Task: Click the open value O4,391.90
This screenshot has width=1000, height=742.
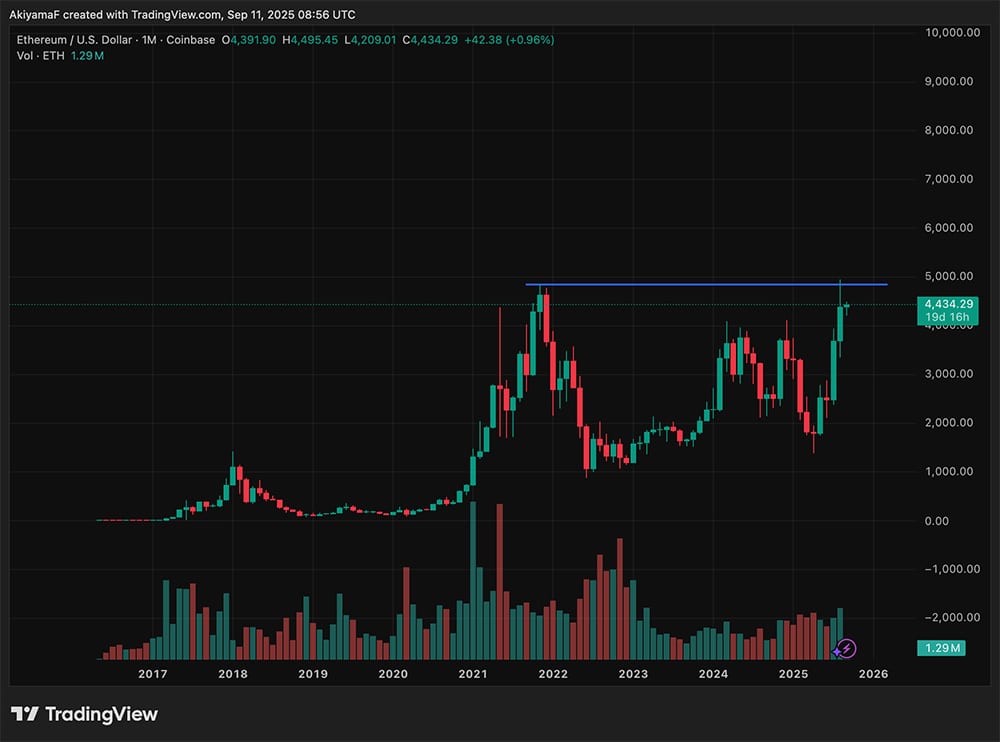Action: click(x=249, y=40)
